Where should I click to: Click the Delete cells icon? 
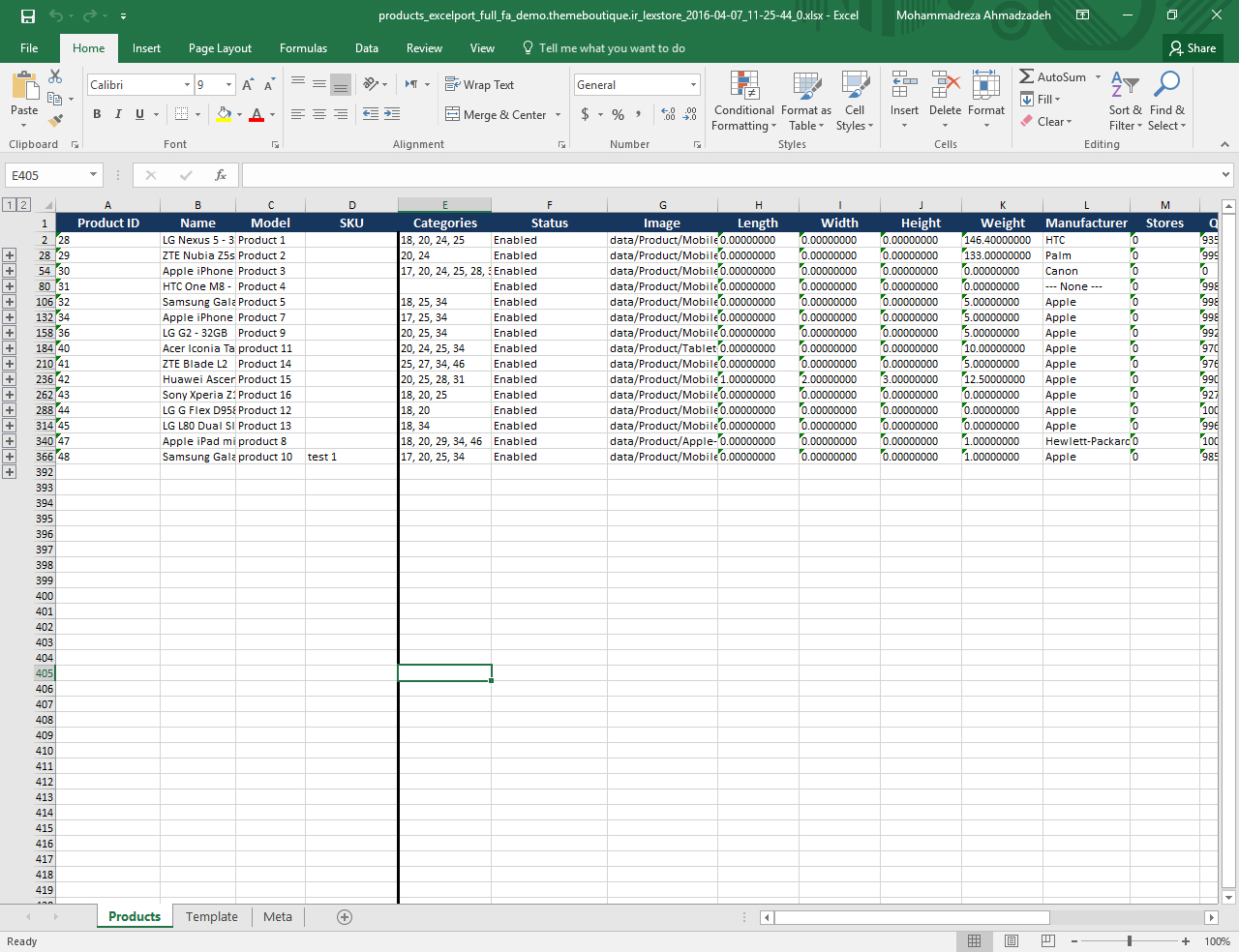[x=945, y=85]
